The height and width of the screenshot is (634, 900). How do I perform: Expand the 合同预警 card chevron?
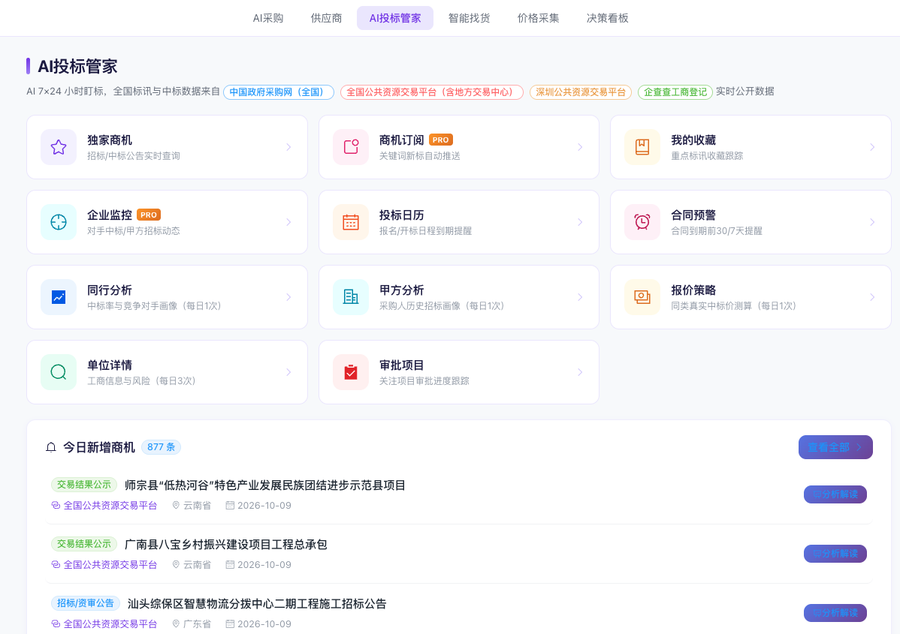872,222
